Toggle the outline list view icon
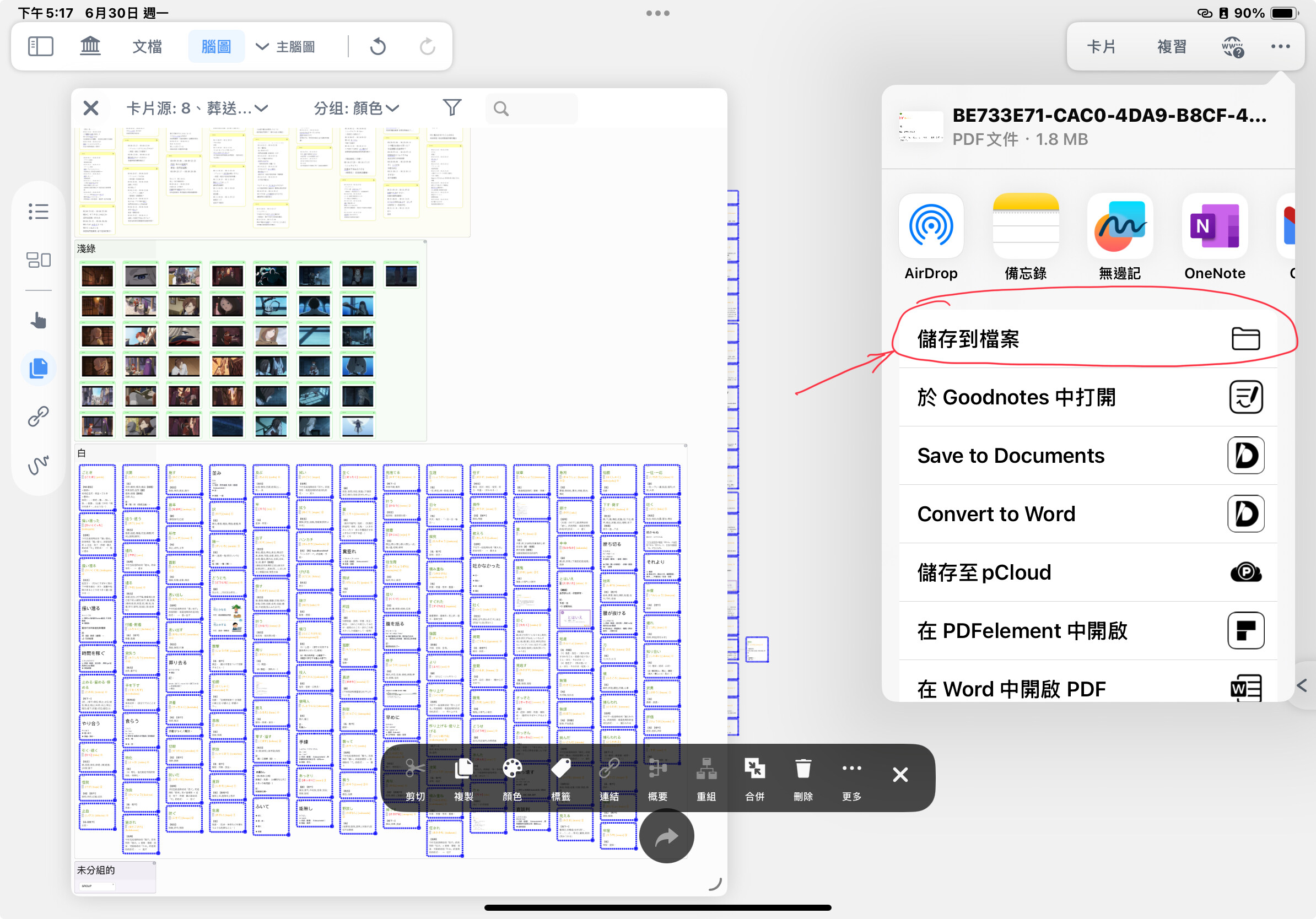1316x919 pixels. coord(39,212)
